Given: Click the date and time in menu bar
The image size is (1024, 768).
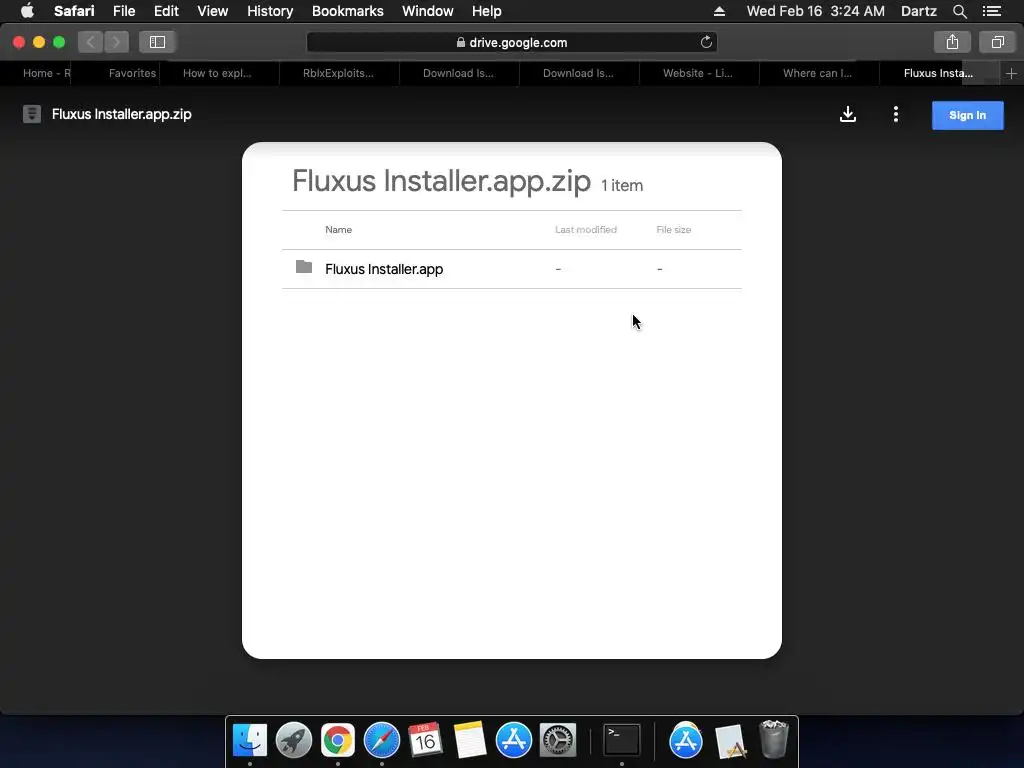Looking at the screenshot, I should click(816, 11).
